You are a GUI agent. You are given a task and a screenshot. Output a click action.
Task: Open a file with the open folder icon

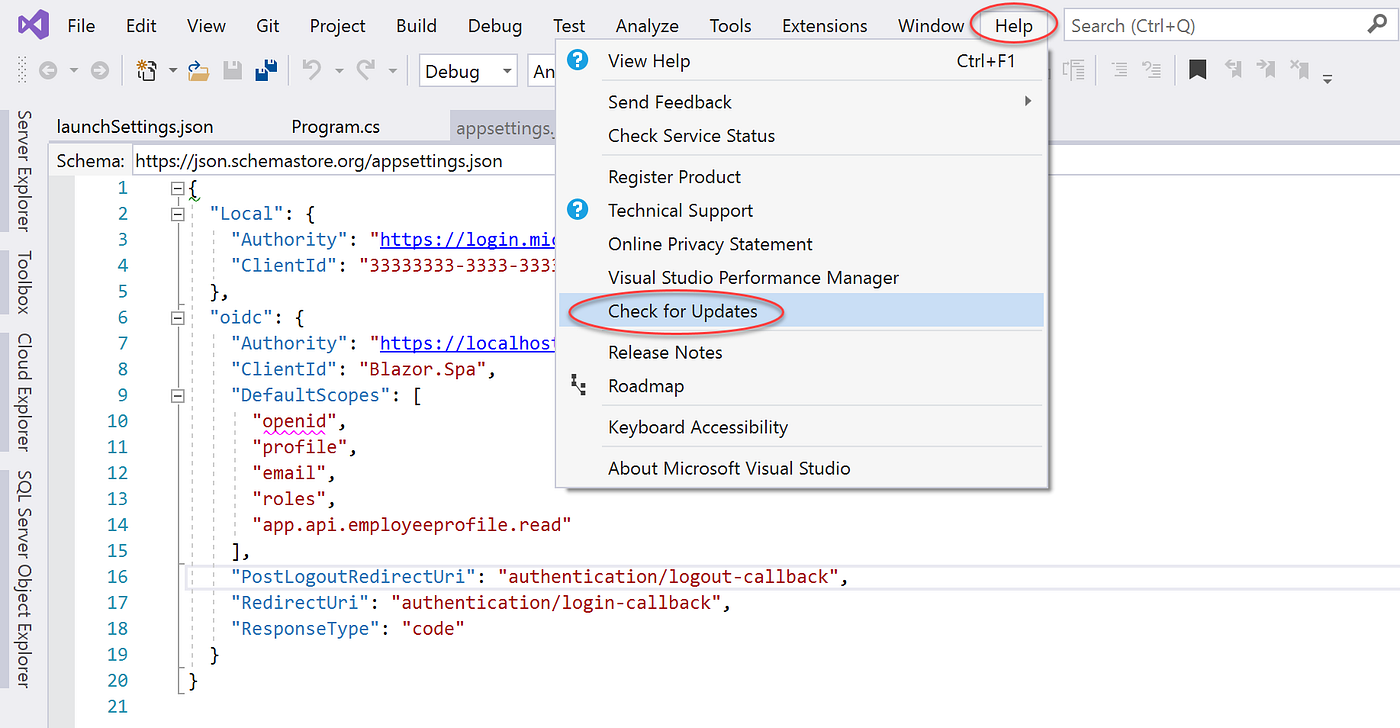point(198,69)
